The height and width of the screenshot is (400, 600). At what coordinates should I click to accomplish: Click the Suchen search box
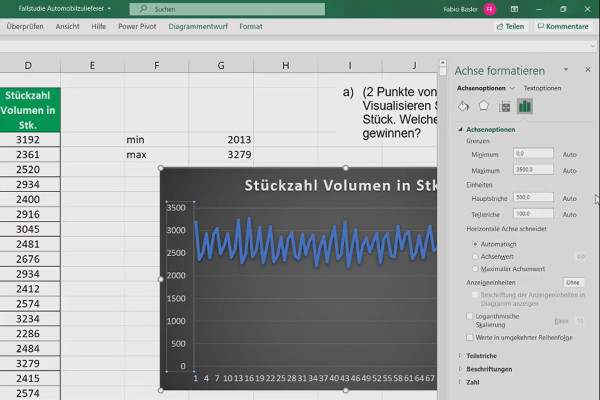pyautogui.click(x=227, y=9)
